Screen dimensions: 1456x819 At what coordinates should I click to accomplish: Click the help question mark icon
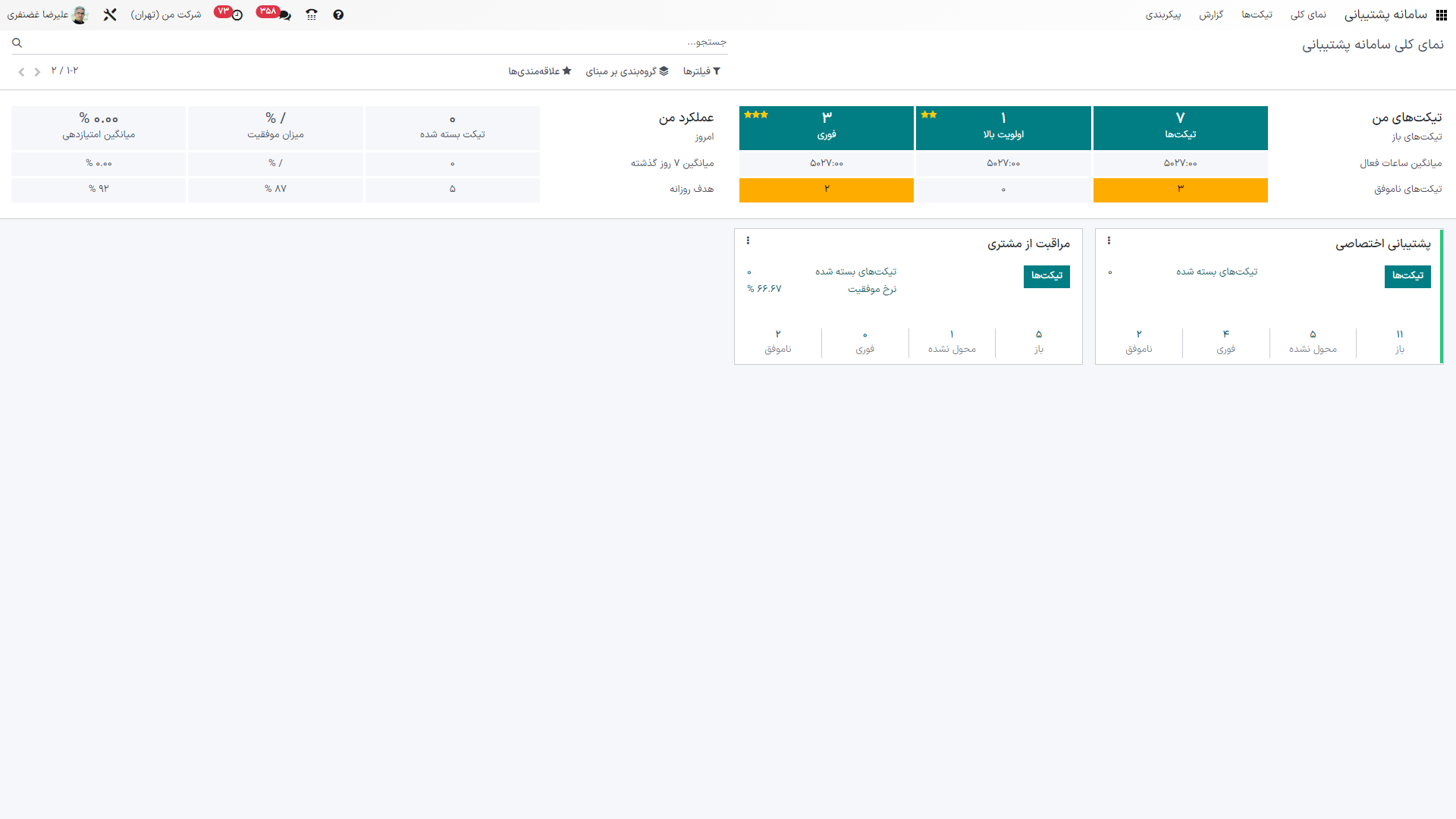pos(338,15)
